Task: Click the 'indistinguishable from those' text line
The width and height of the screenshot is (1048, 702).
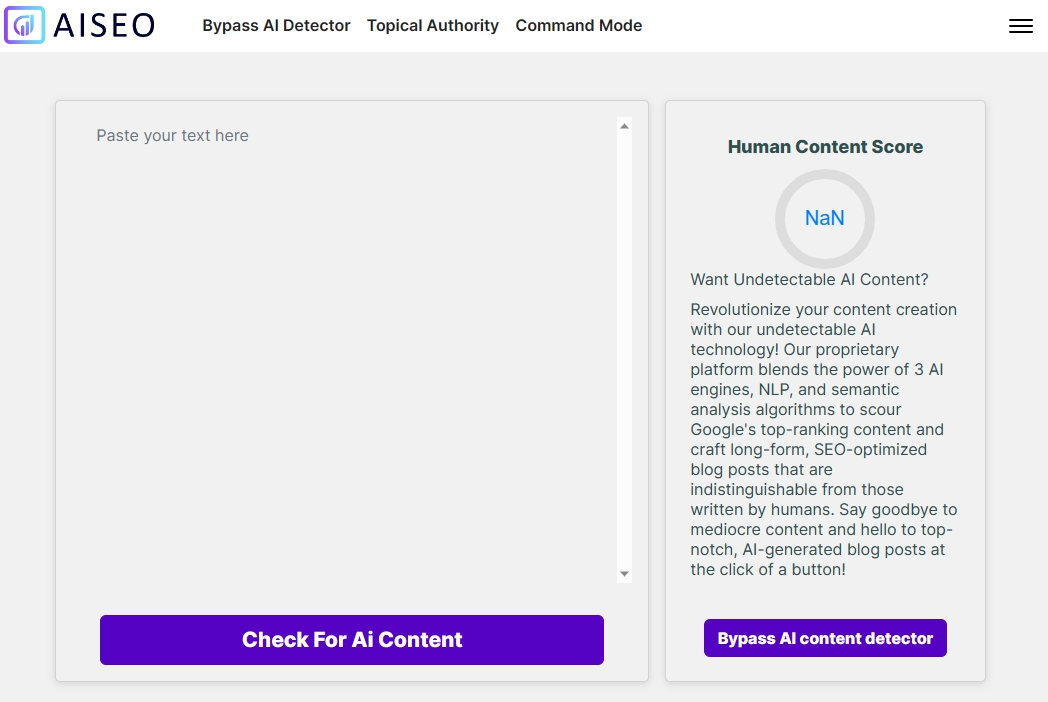Action: 797,489
